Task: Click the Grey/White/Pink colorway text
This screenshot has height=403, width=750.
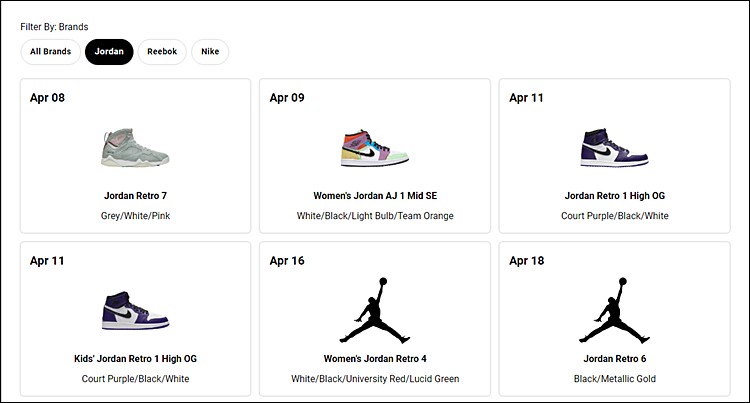Action: 135,216
